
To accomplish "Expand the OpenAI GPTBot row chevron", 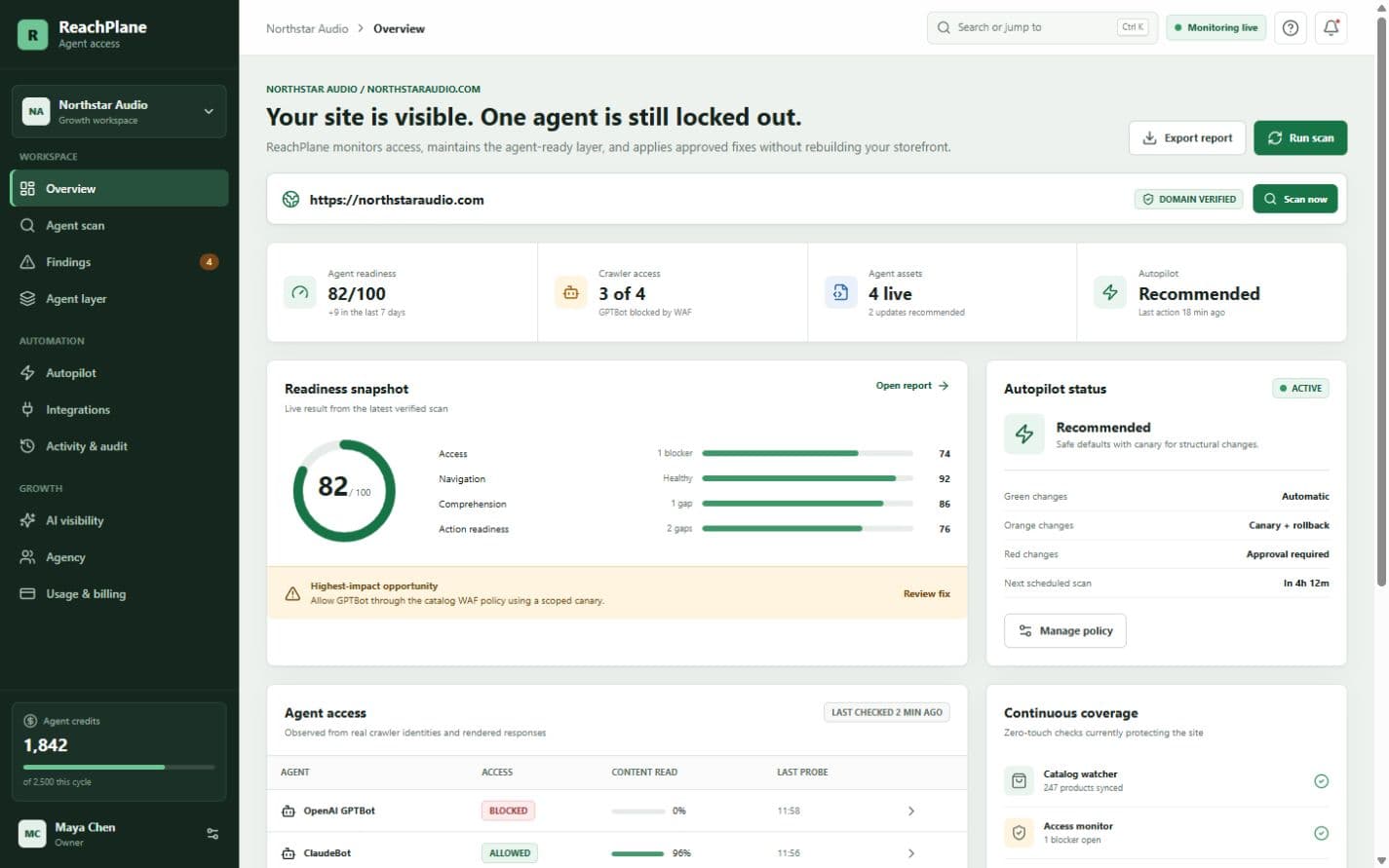I will [x=911, y=811].
